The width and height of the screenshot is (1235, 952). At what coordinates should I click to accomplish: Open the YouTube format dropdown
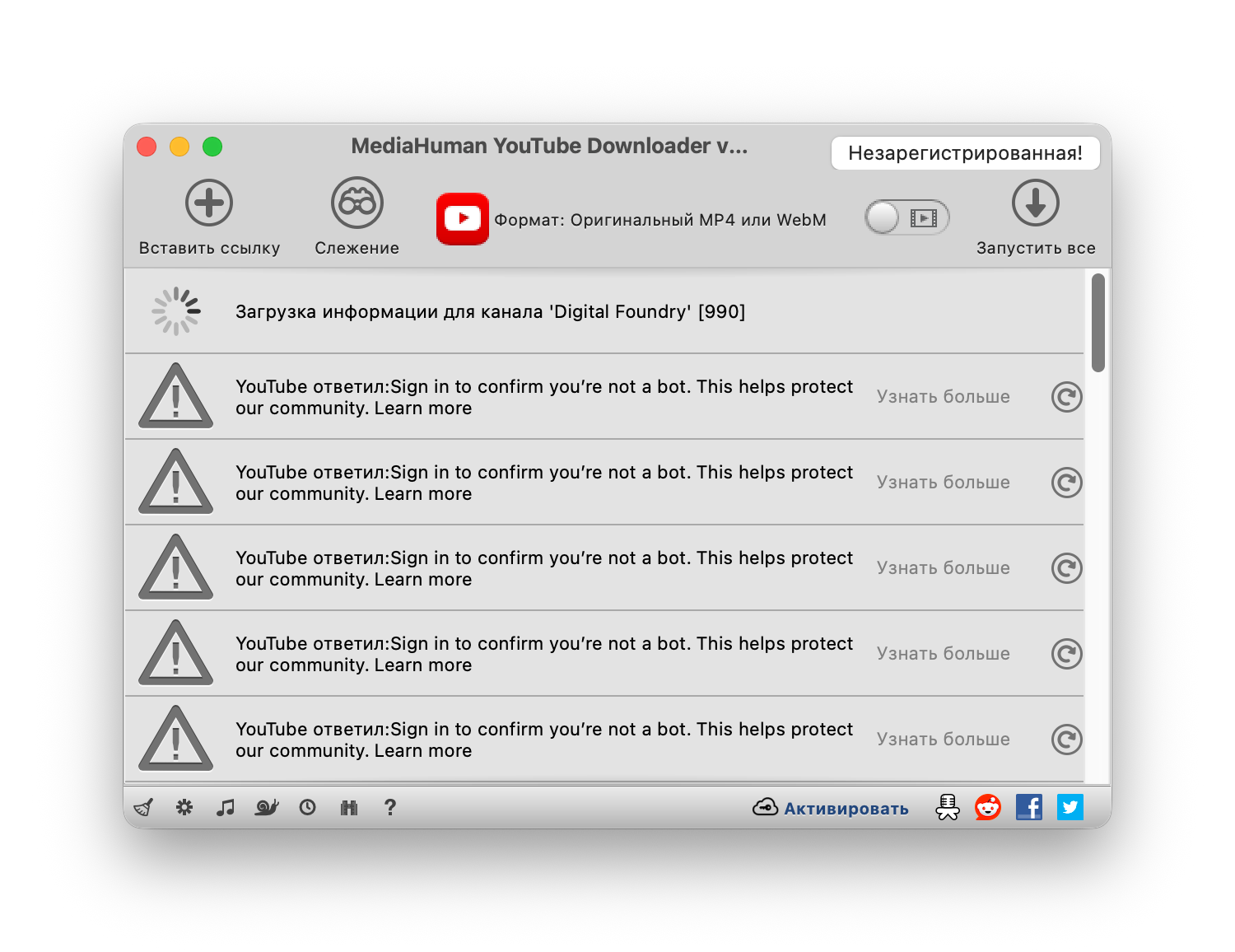pyautogui.click(x=631, y=220)
